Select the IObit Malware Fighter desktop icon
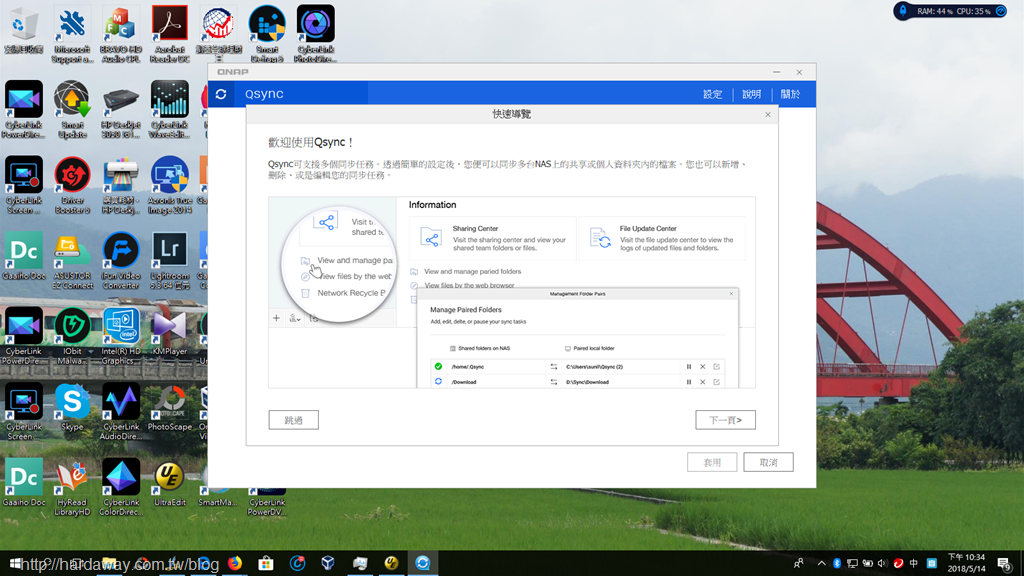This screenshot has width=1024, height=576. click(72, 336)
